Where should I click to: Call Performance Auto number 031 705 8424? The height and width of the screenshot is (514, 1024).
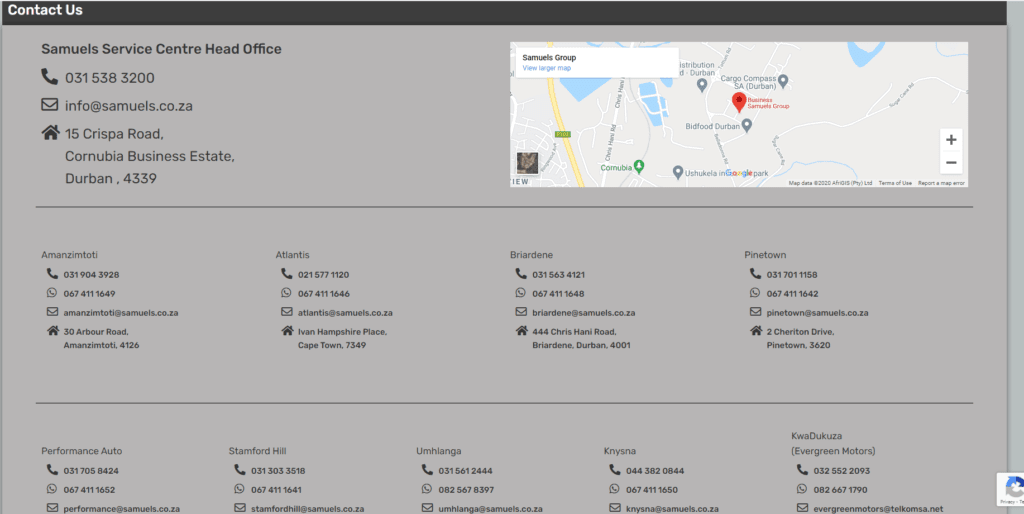[x=91, y=471]
